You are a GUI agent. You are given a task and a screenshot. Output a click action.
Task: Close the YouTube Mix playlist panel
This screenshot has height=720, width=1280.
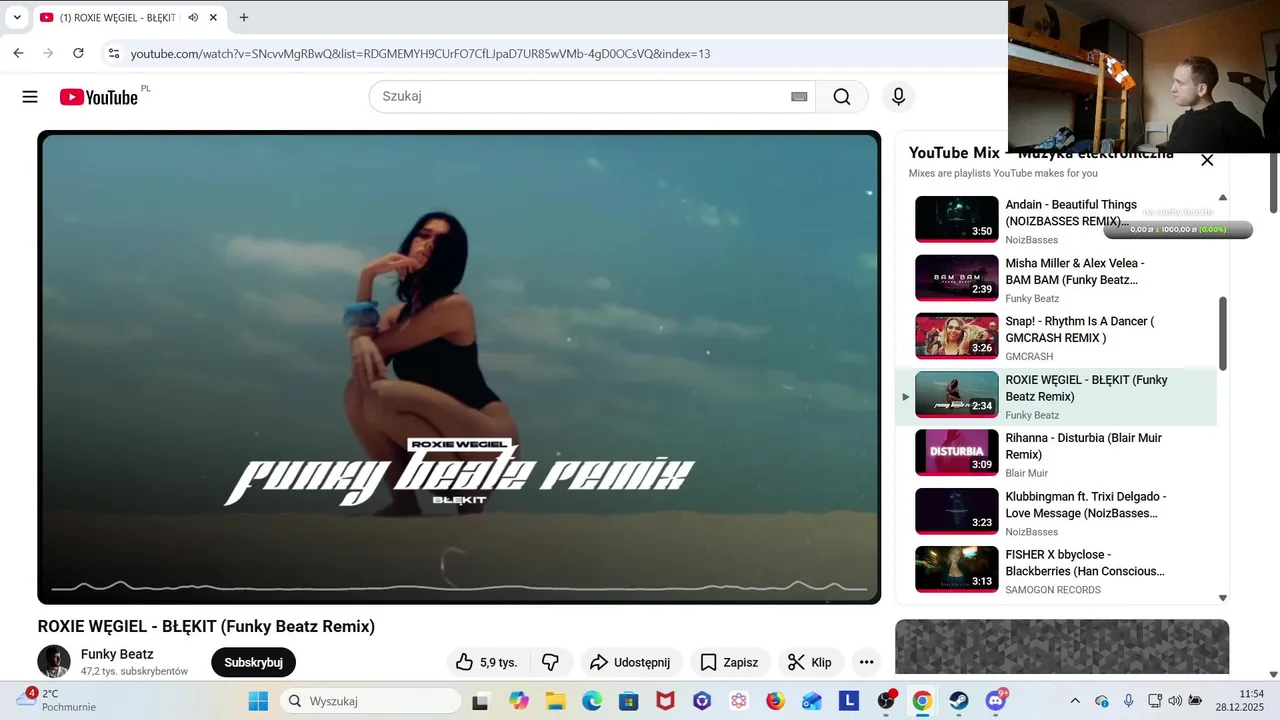point(1207,160)
